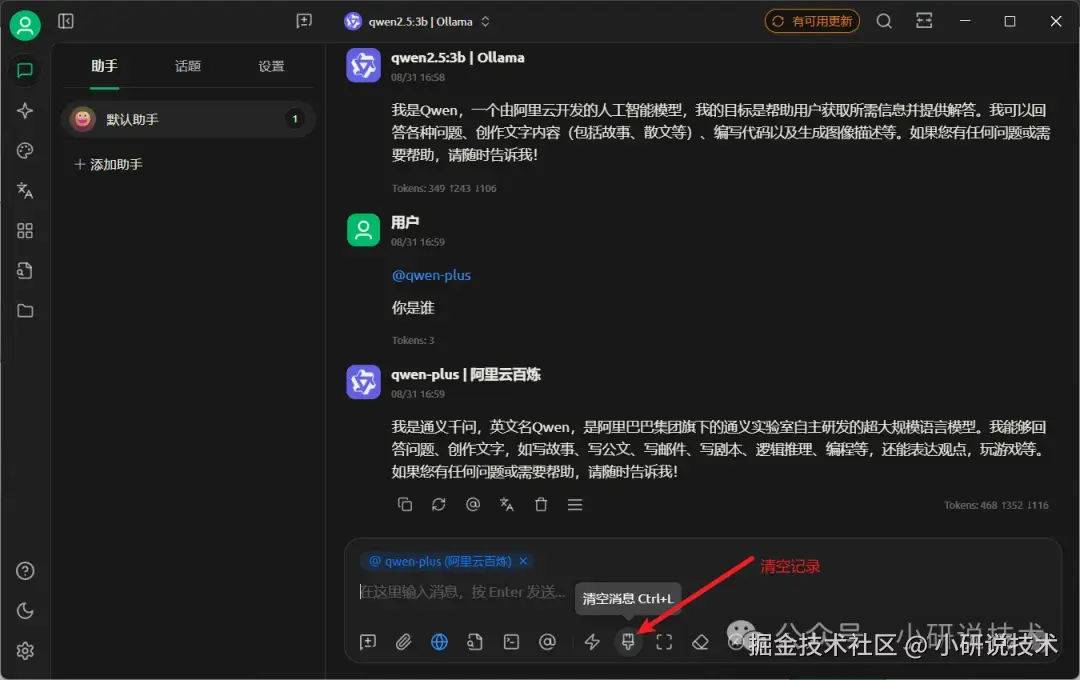Click the topic count badge on 默认助手
This screenshot has height=680, width=1080.
coord(295,119)
